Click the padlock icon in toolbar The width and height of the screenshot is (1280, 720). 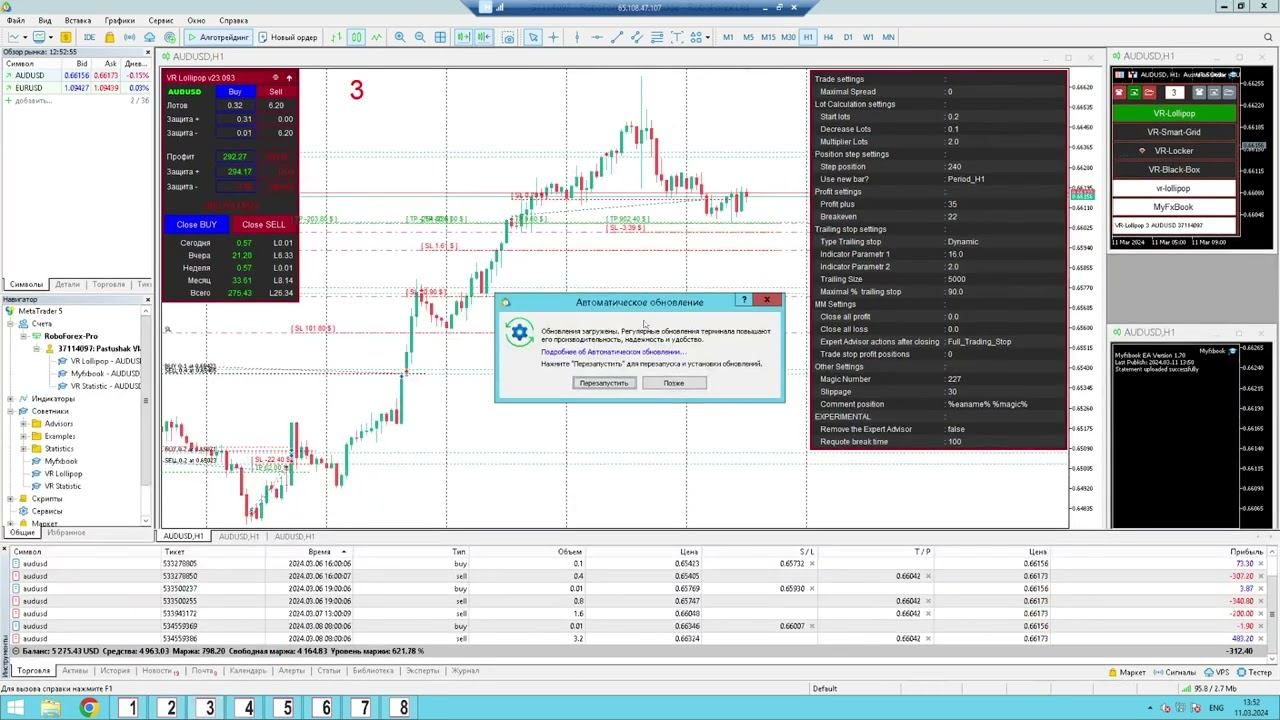click(110, 37)
